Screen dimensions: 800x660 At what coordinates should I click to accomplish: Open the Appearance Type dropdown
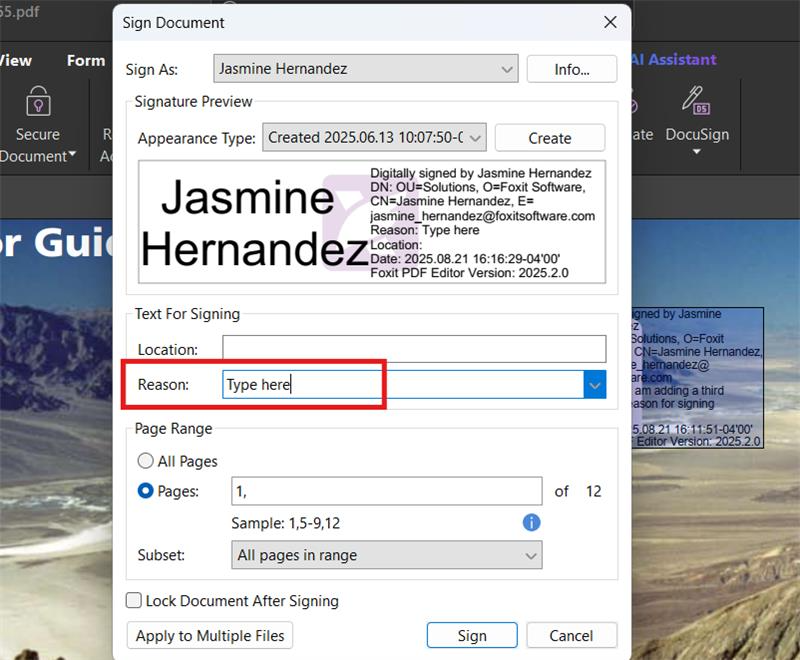tap(374, 138)
